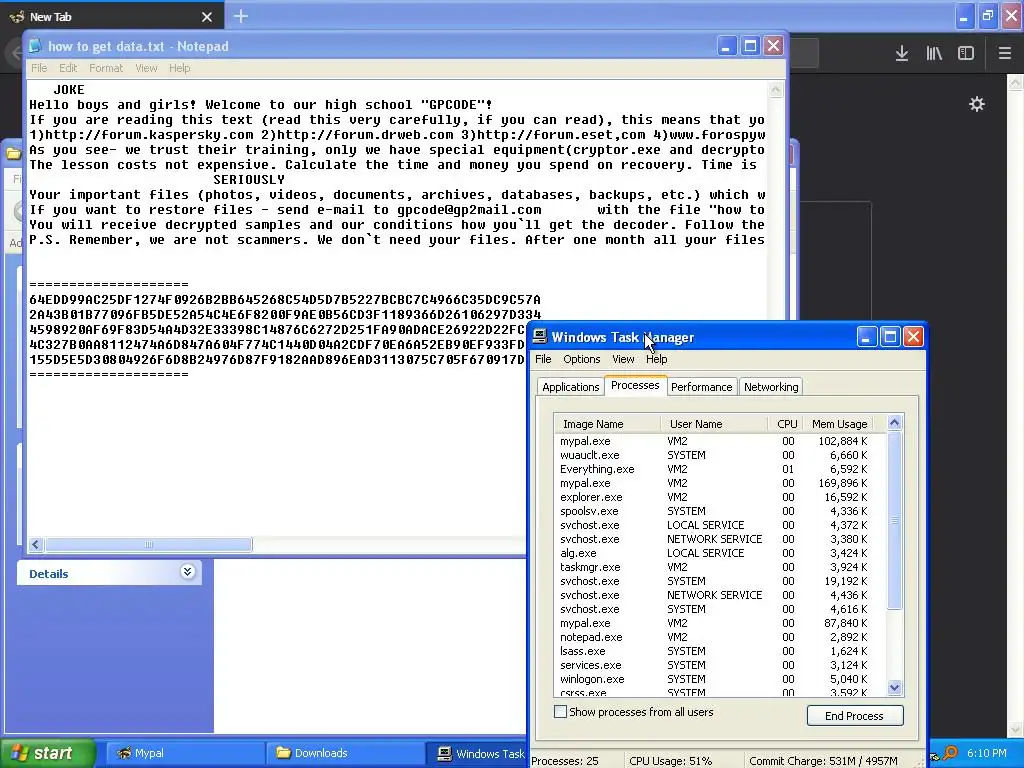The height and width of the screenshot is (768, 1024).
Task: Open Notepad File menu
Action: click(x=39, y=68)
